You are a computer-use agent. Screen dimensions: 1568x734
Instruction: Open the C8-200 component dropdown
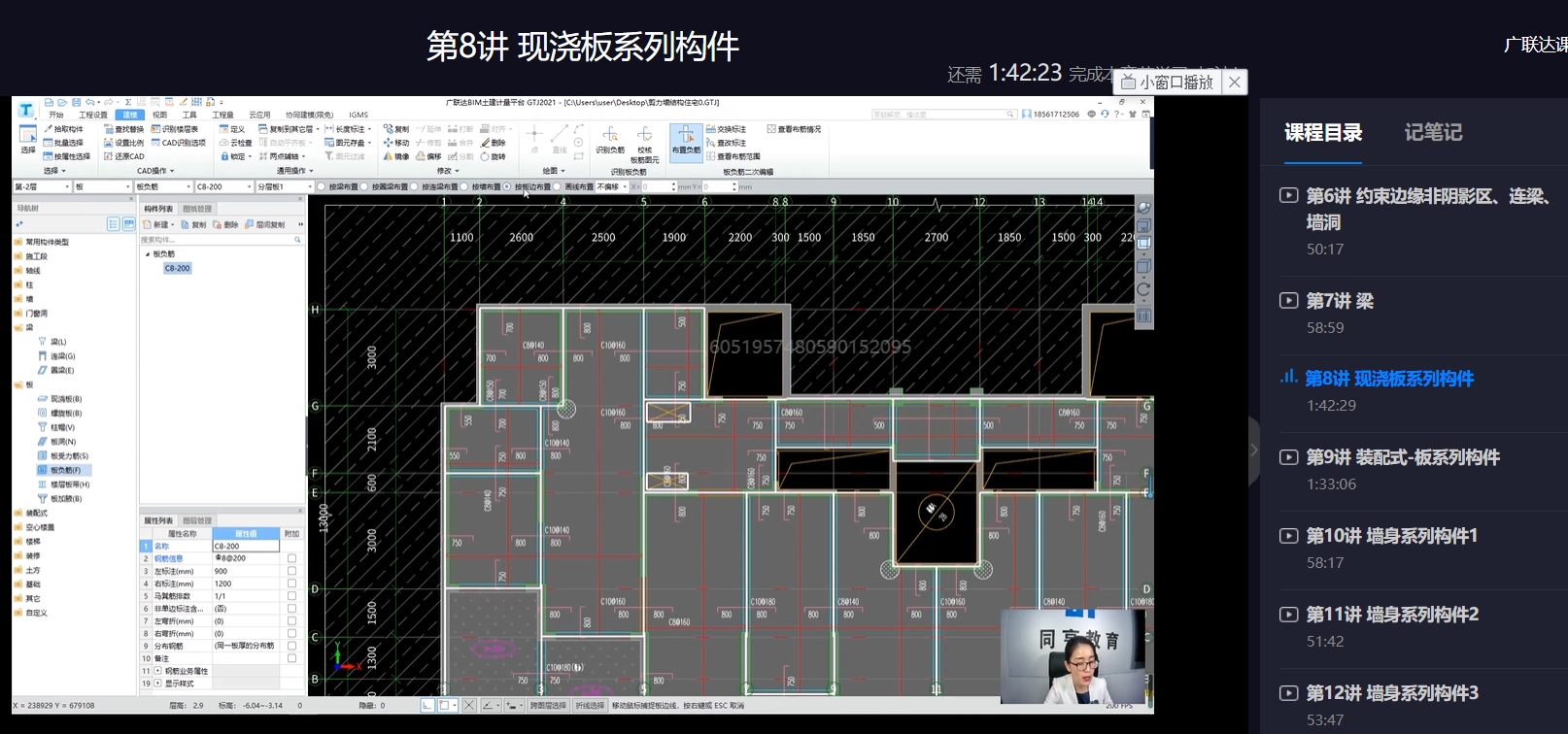point(223,186)
